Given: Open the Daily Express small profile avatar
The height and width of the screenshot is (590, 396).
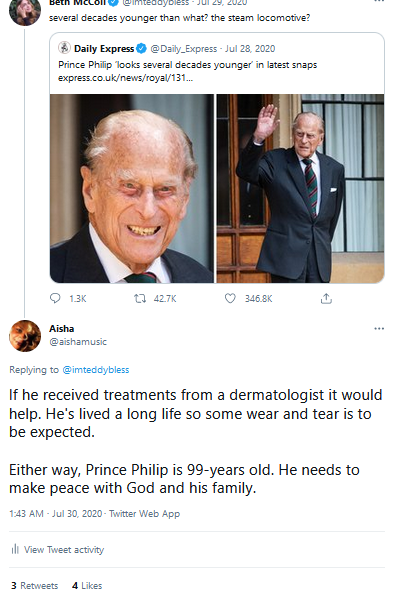Looking at the screenshot, I should 64,48.
